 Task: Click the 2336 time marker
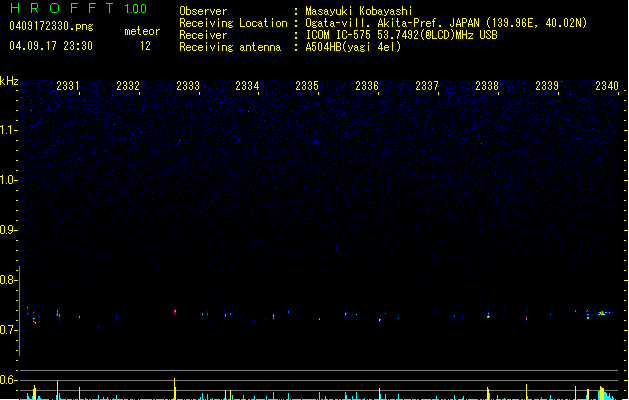tap(367, 86)
